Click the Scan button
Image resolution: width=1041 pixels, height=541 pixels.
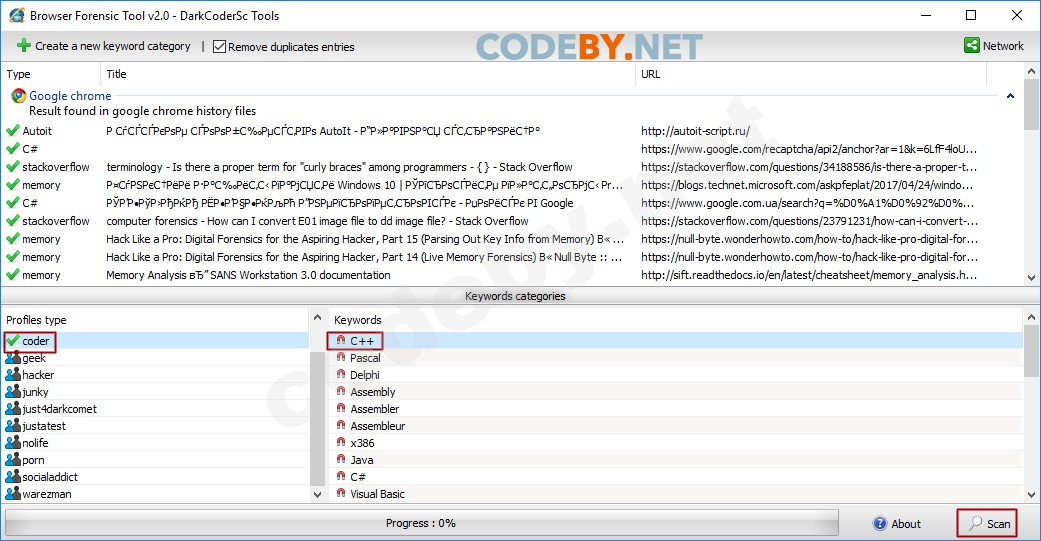click(987, 523)
